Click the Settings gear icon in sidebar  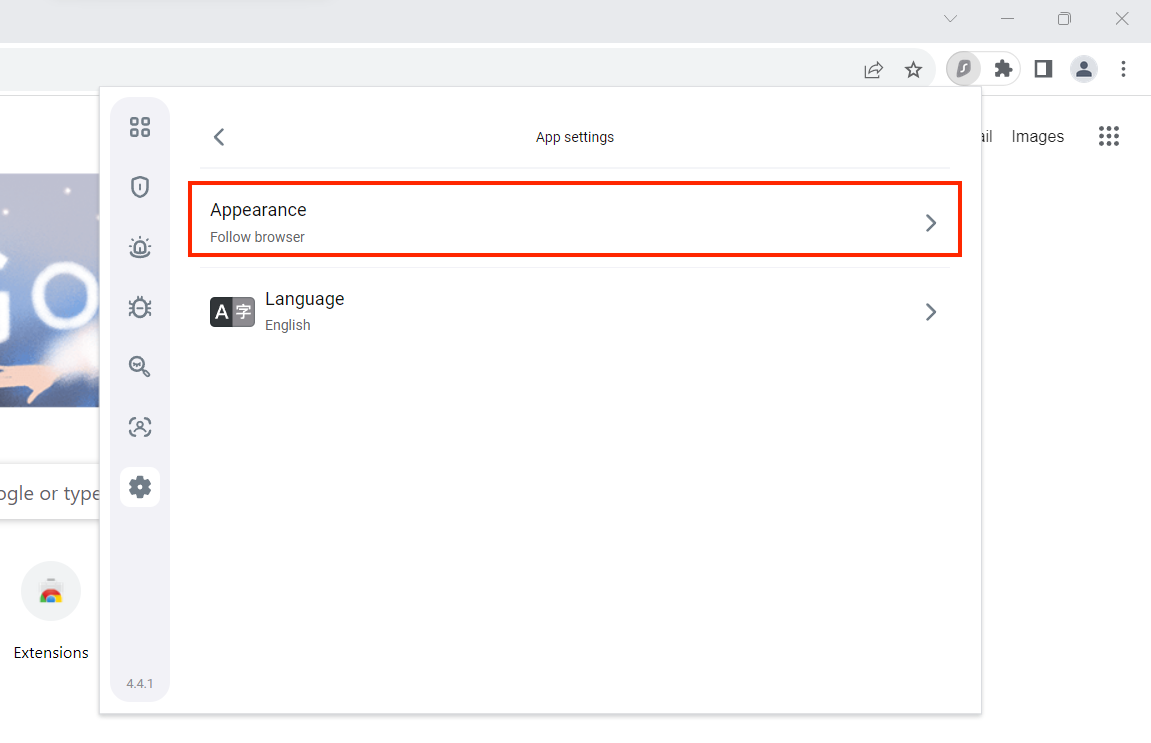140,487
